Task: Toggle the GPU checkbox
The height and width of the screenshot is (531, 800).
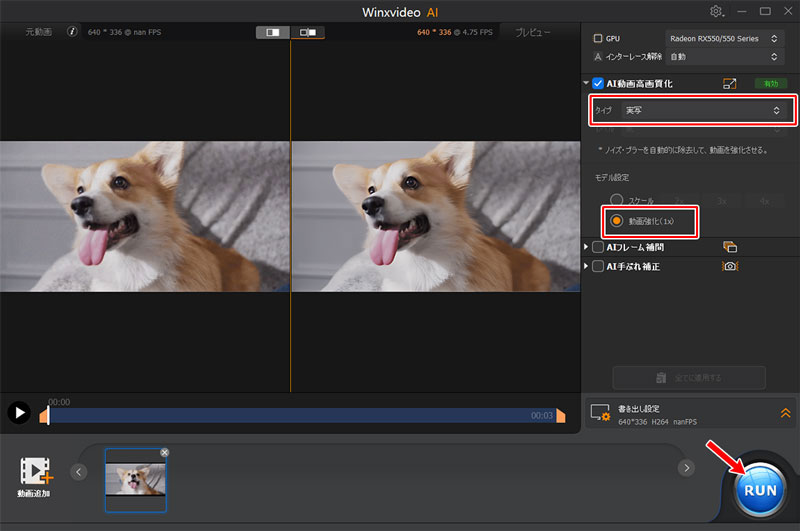Action: [x=598, y=38]
